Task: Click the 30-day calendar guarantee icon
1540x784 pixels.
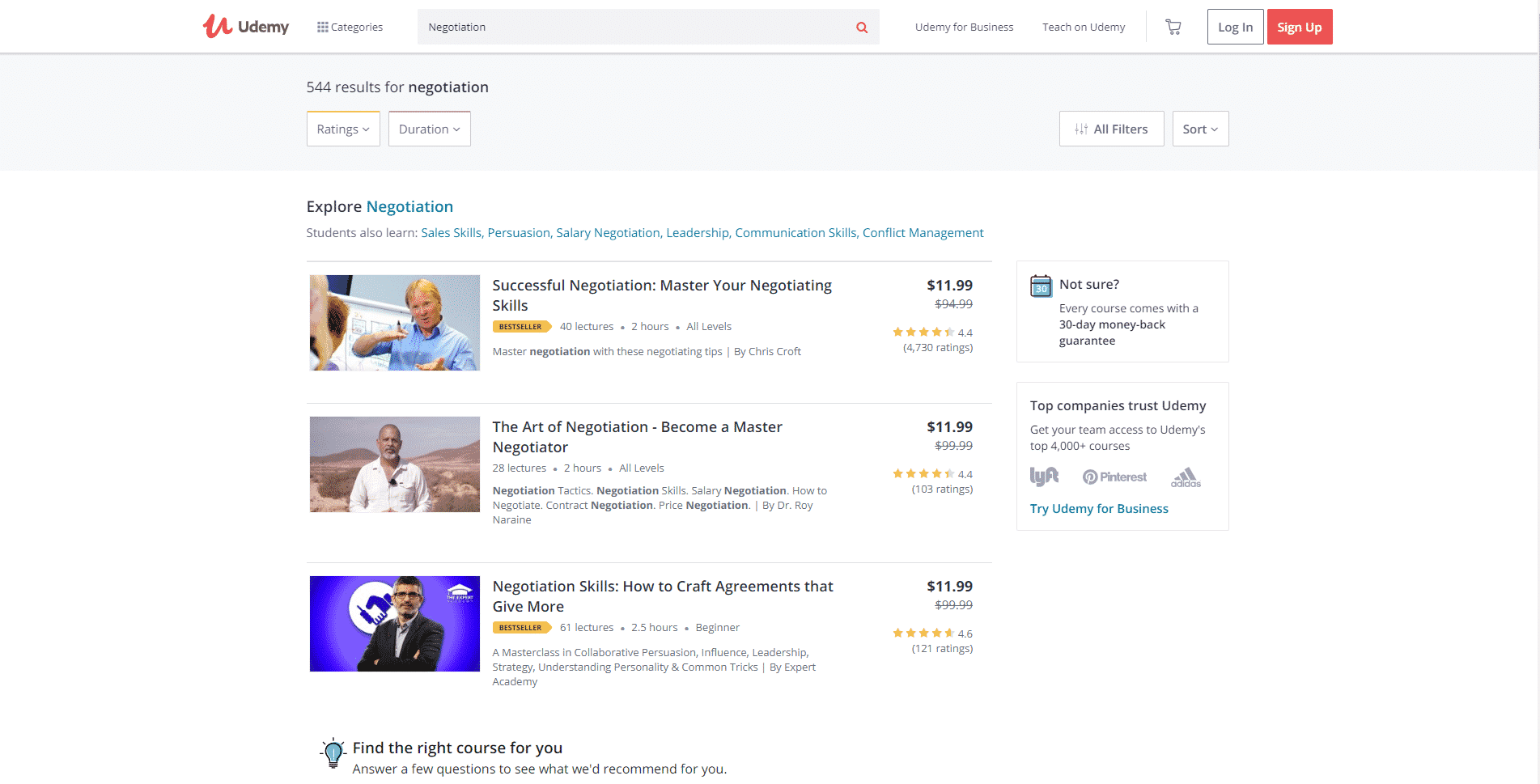Action: tap(1041, 286)
